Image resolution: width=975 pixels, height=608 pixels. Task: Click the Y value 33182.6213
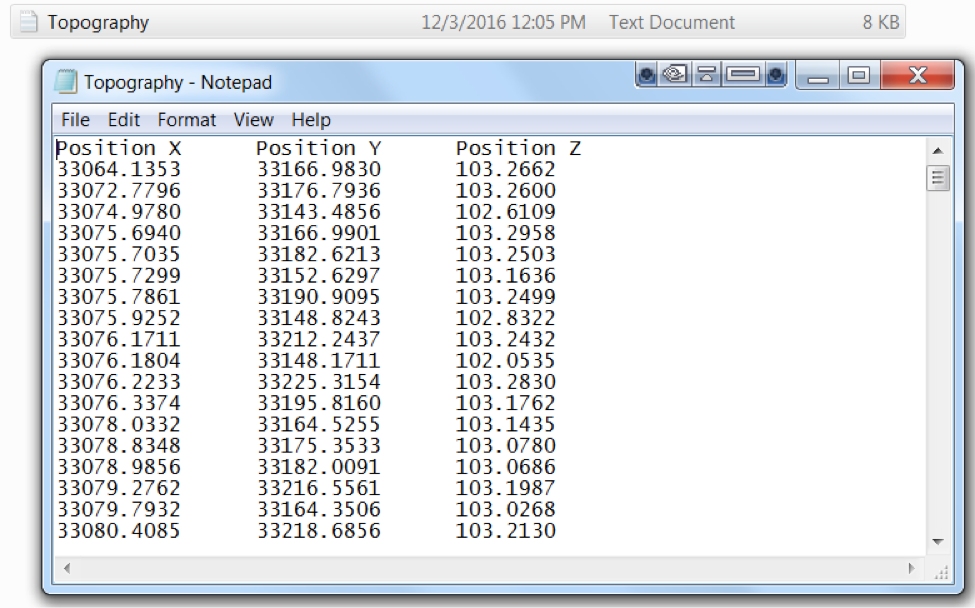pos(319,254)
